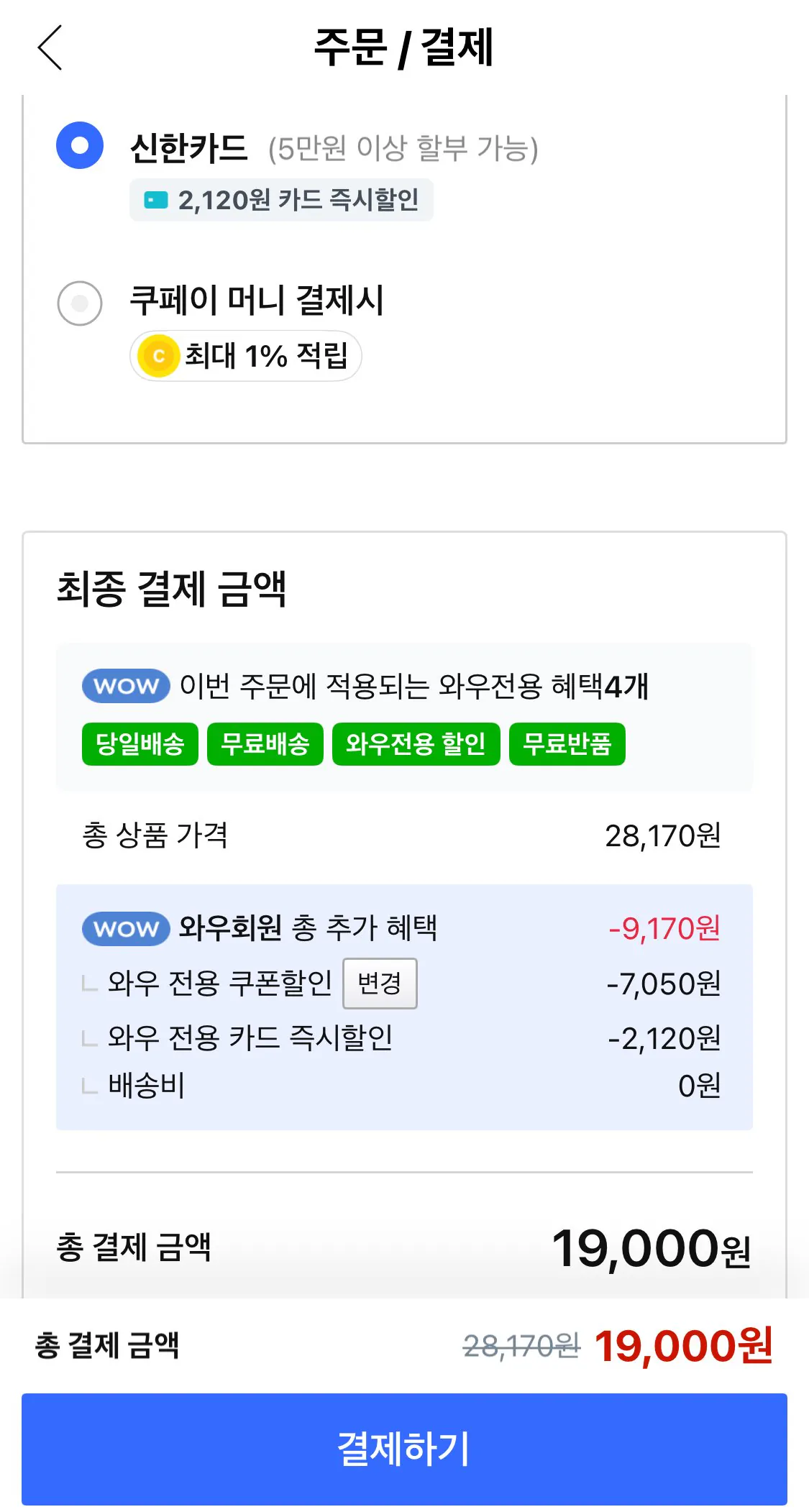Click the 무료반품 green tag
809x1512 pixels.
point(567,744)
